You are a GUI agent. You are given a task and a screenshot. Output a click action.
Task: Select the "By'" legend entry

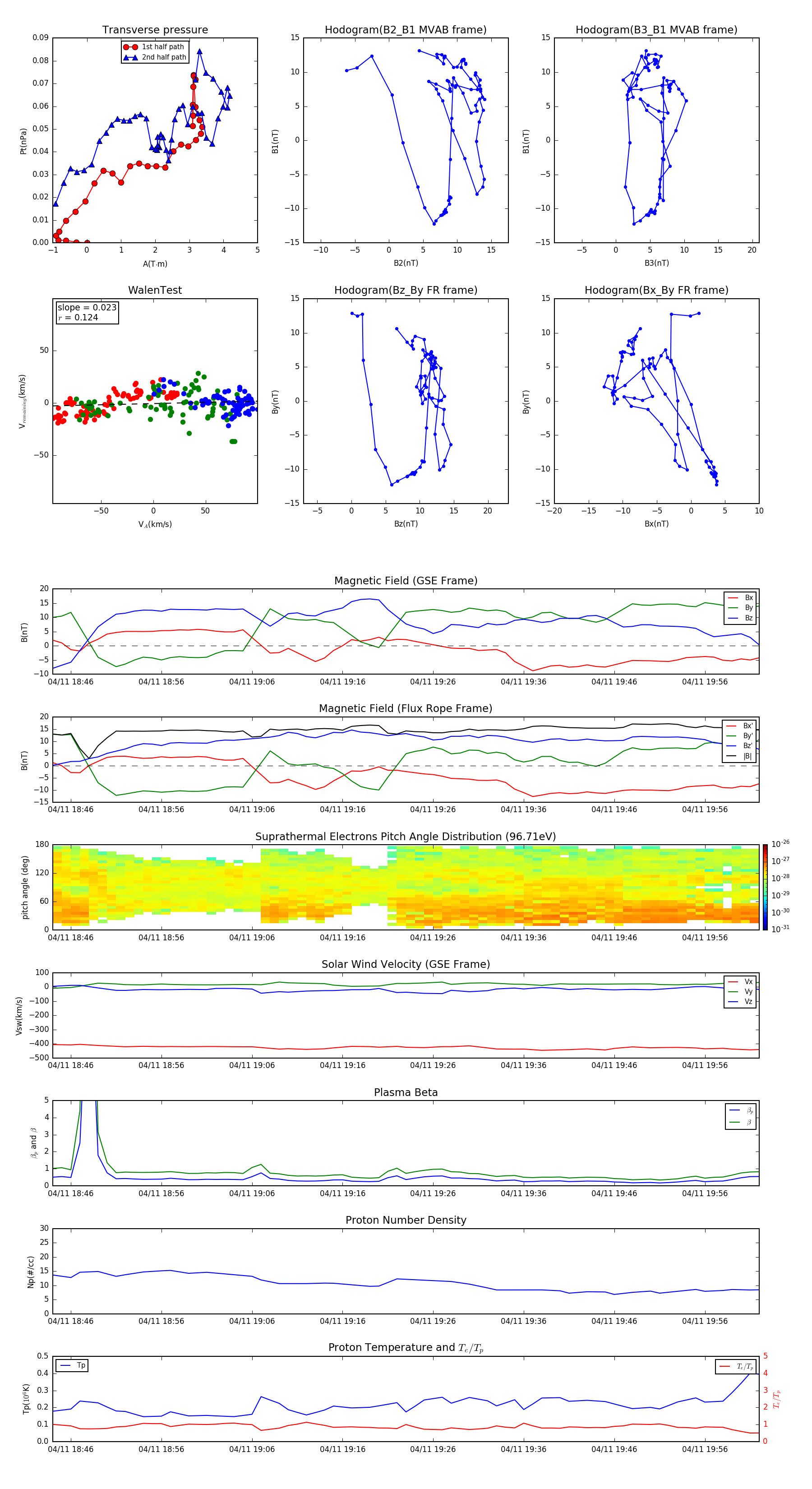740,736
